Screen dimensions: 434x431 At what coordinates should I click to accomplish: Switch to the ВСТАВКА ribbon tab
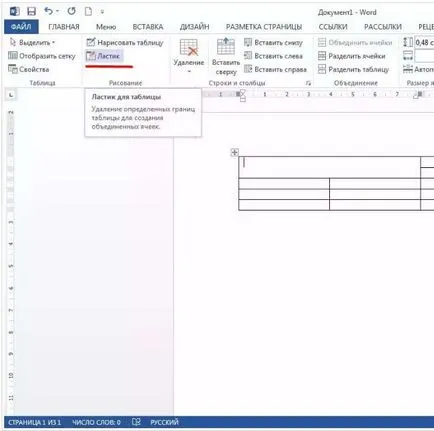click(148, 27)
